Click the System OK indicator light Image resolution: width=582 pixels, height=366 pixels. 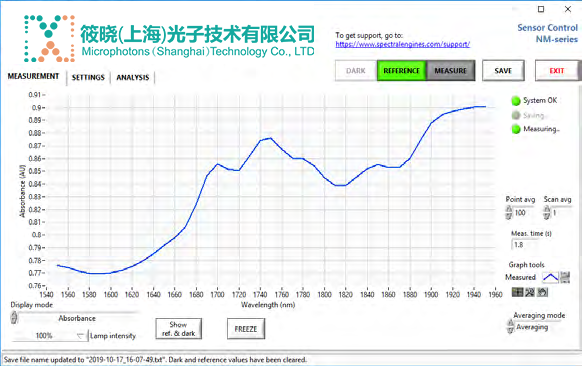(x=516, y=101)
